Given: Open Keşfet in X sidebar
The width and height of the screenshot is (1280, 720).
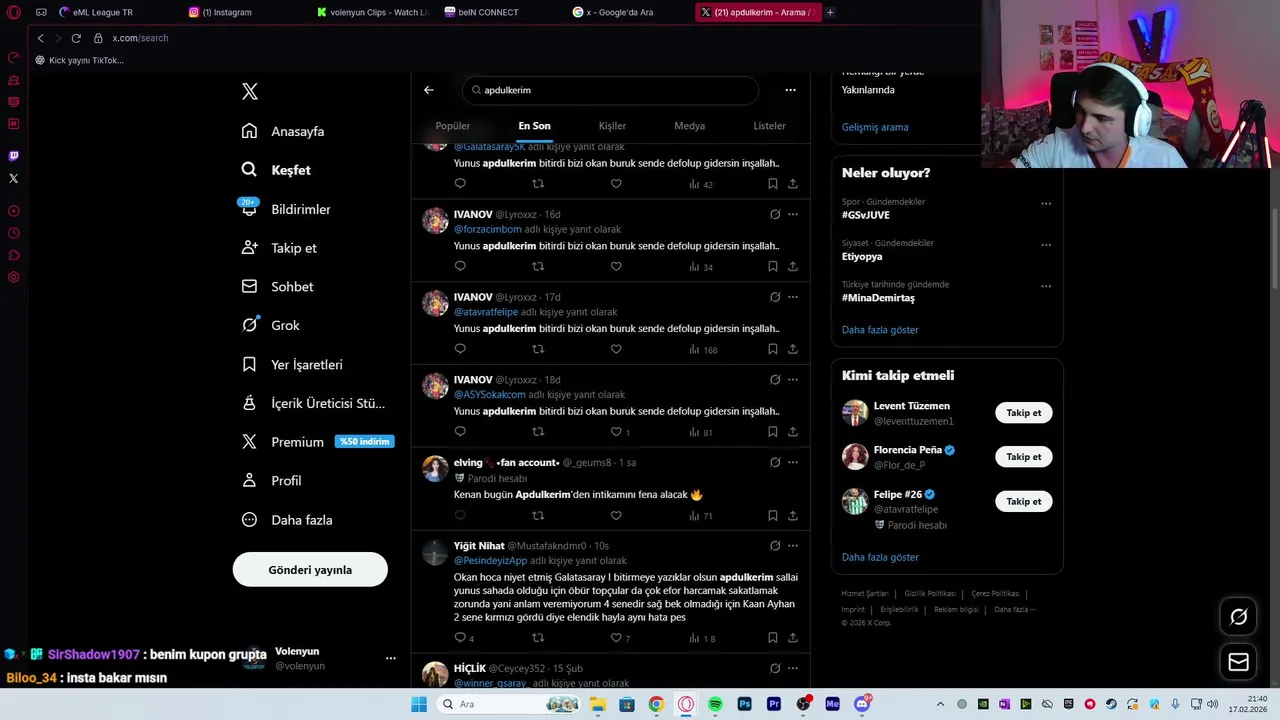Looking at the screenshot, I should (x=276, y=170).
